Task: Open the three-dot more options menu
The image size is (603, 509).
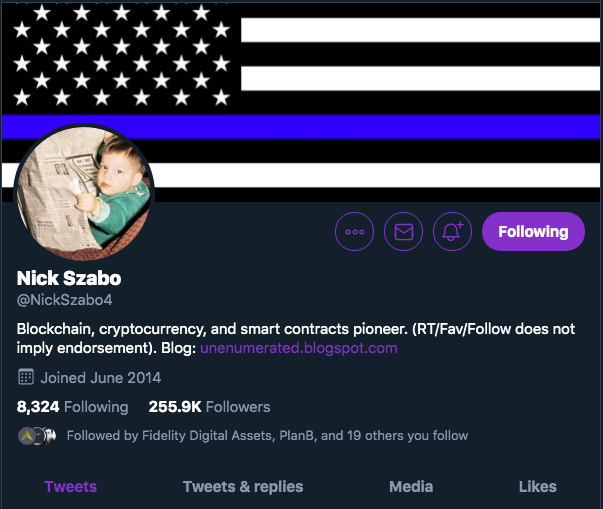Action: pos(354,231)
